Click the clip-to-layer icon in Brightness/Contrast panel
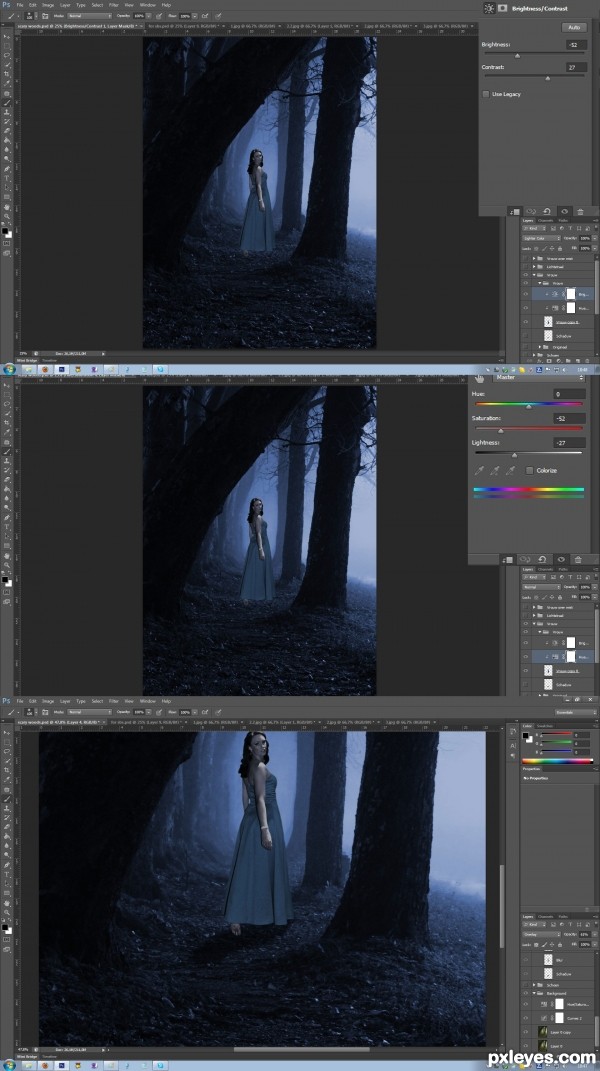This screenshot has height=1071, width=600. click(515, 211)
